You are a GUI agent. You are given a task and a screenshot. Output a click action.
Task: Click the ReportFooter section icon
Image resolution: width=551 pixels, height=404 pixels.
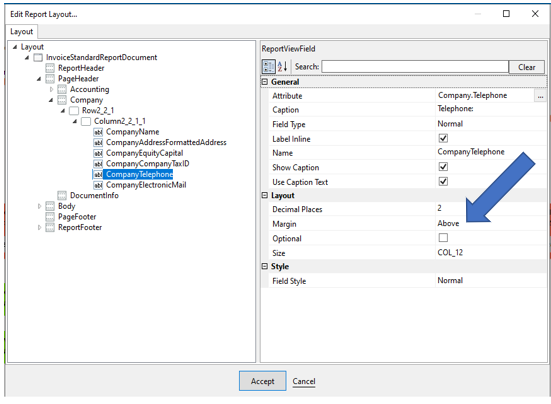pos(50,227)
